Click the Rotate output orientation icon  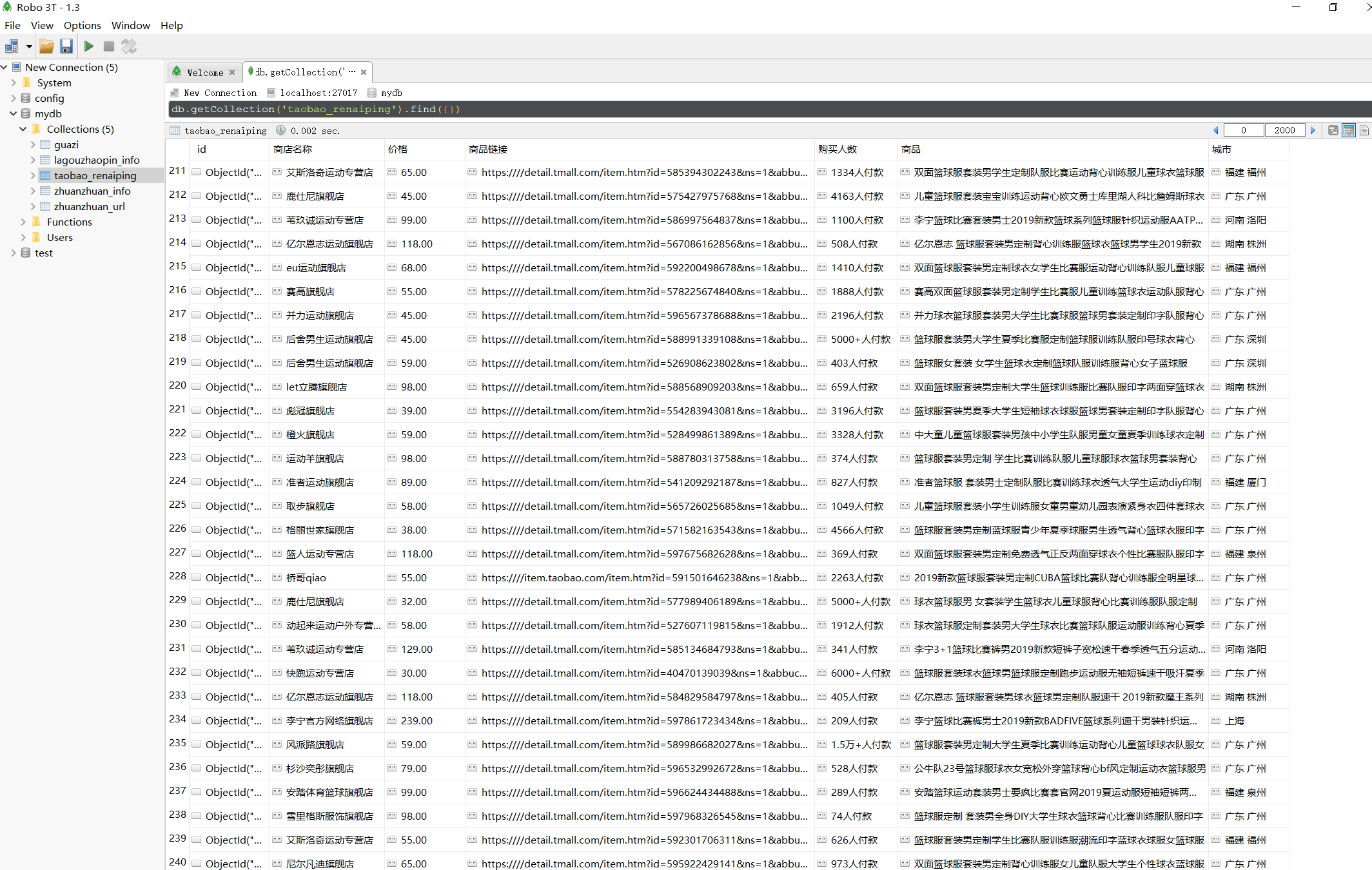click(129, 46)
